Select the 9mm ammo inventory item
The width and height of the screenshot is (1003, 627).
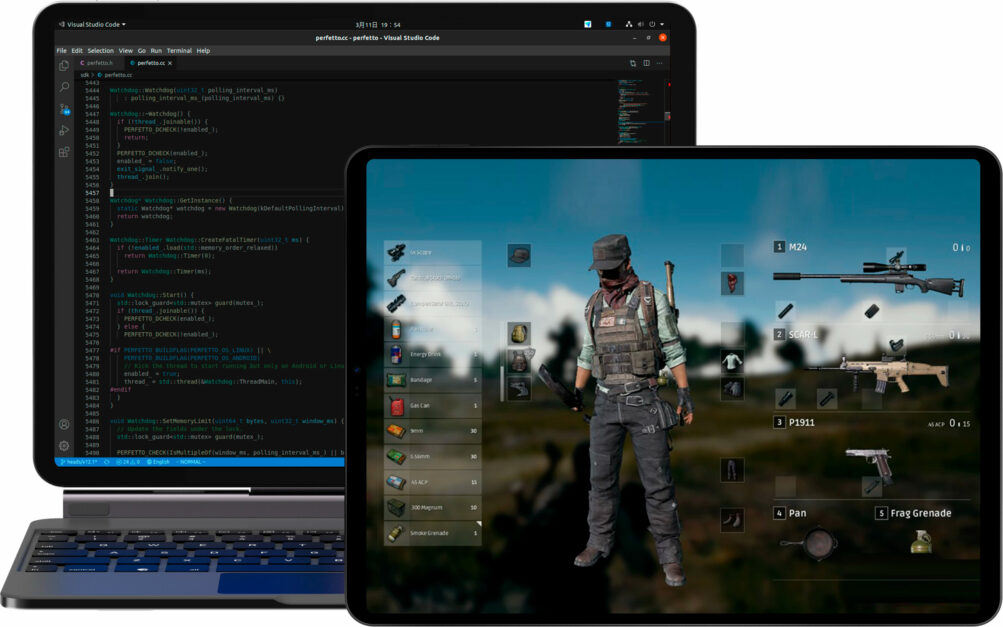(432, 431)
